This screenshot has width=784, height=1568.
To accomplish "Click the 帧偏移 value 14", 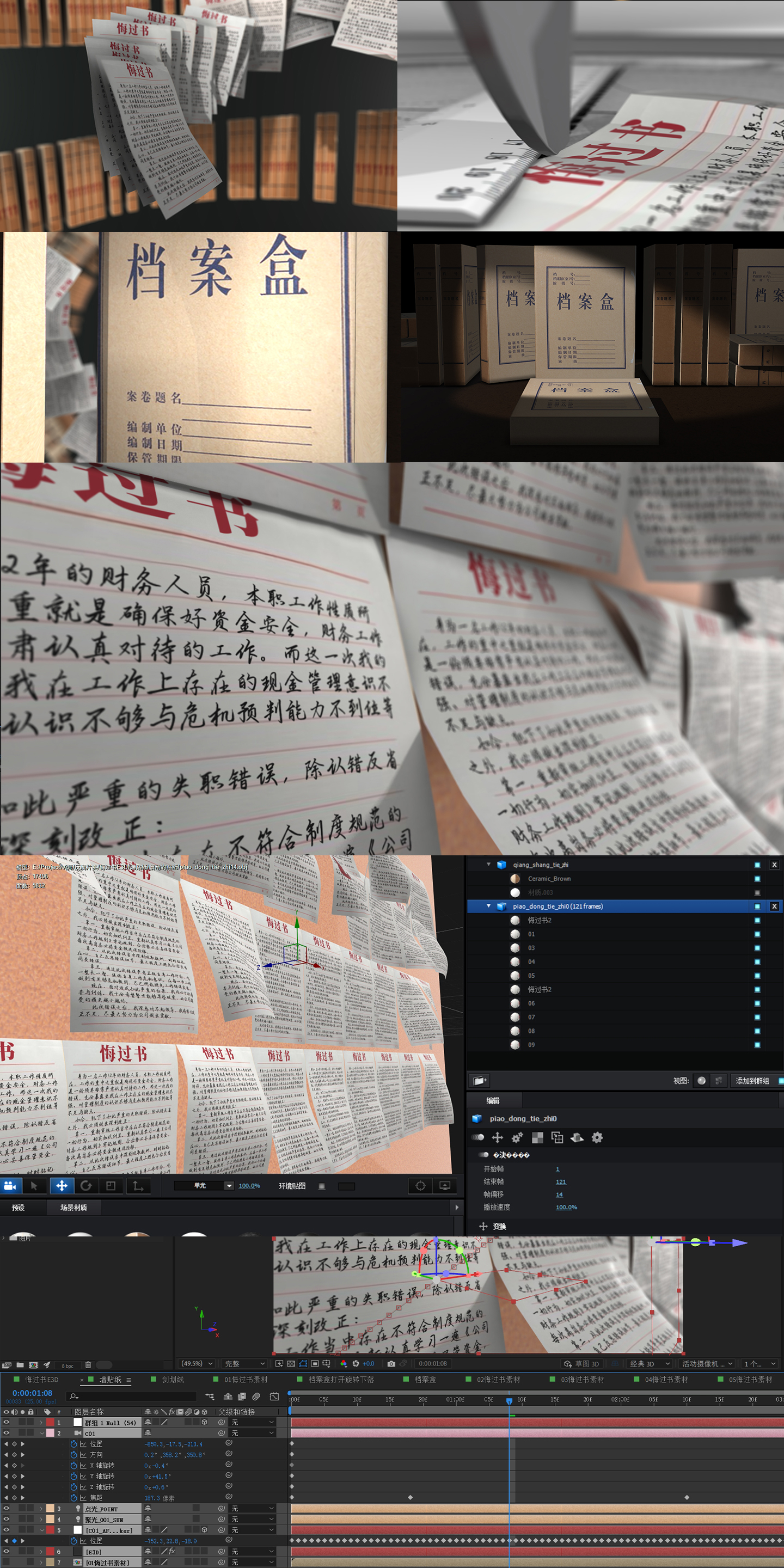I will [x=559, y=1195].
